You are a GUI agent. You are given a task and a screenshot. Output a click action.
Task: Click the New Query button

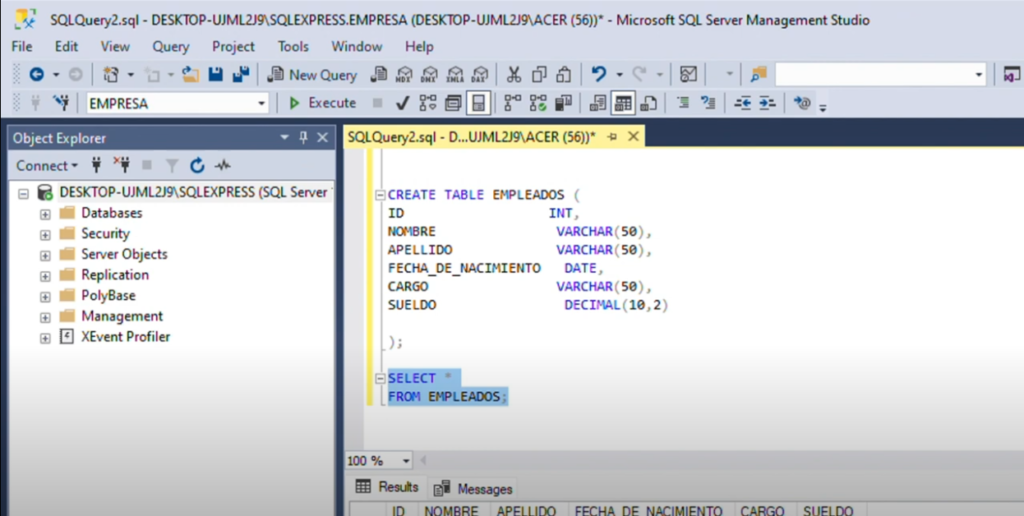tap(313, 75)
